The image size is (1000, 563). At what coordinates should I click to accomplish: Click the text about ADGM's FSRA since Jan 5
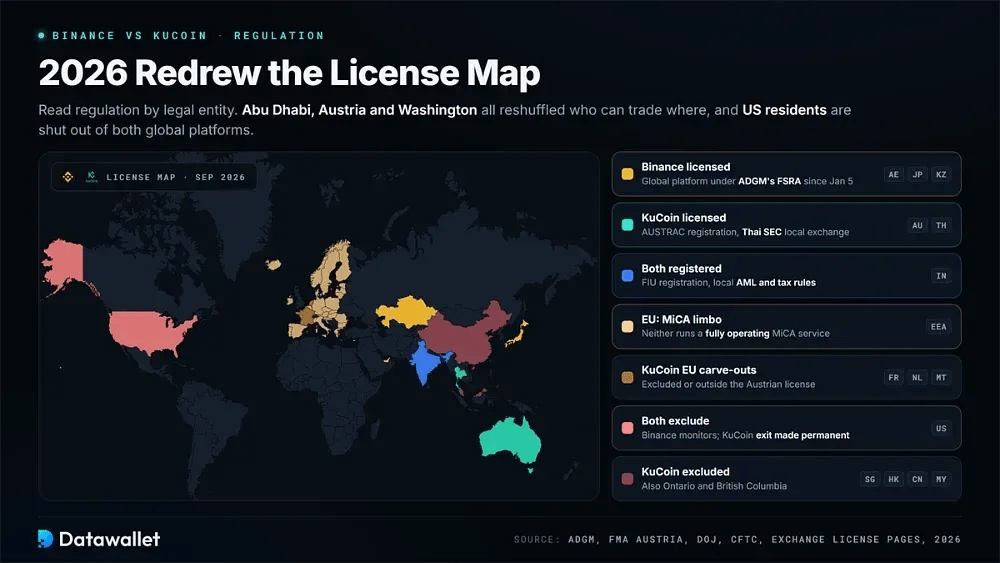[747, 181]
